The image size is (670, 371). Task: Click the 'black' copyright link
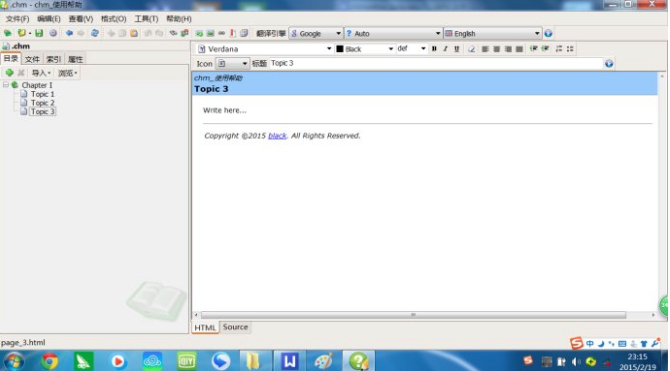click(277, 135)
